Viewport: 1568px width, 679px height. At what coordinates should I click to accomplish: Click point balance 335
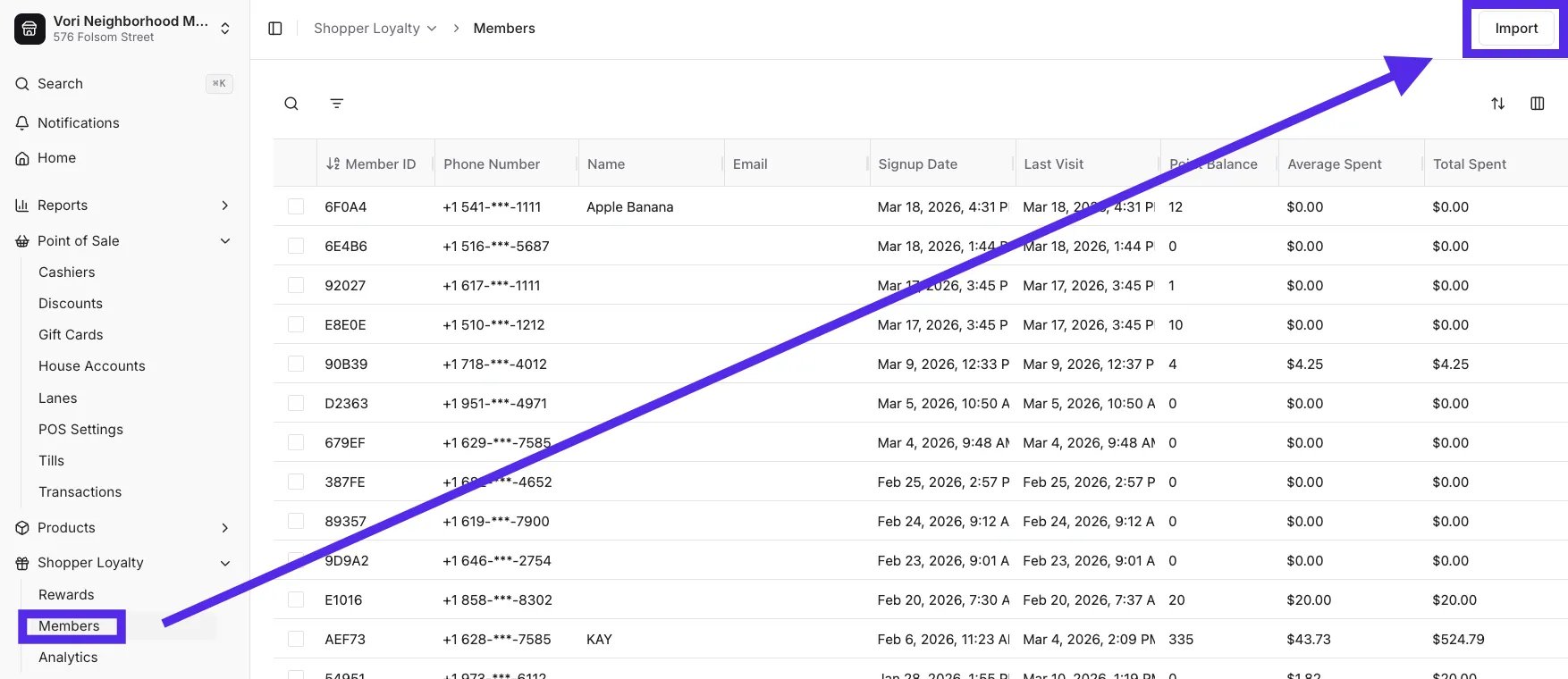[x=1181, y=639]
